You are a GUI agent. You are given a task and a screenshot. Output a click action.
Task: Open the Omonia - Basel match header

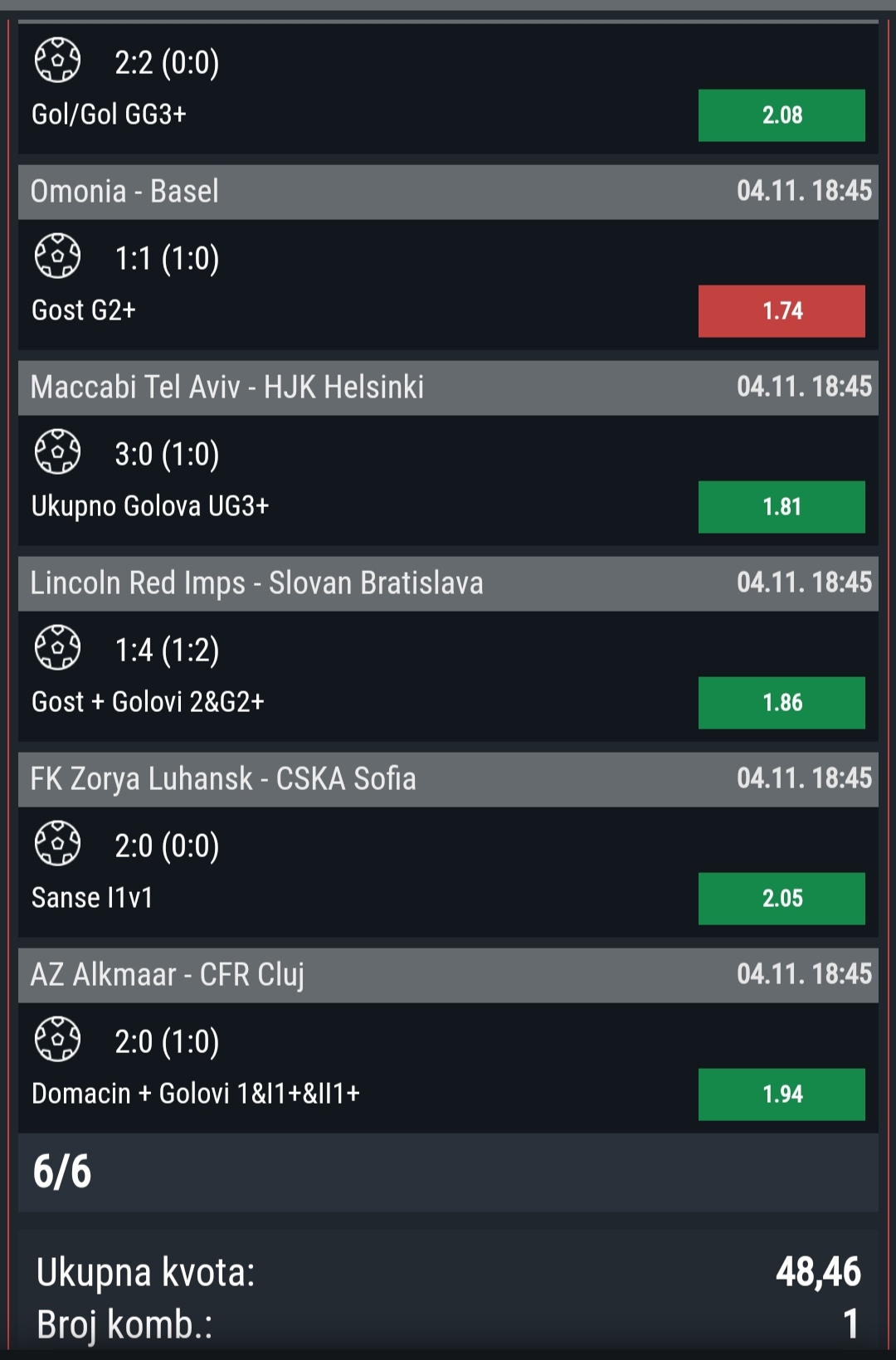pyautogui.click(x=448, y=192)
